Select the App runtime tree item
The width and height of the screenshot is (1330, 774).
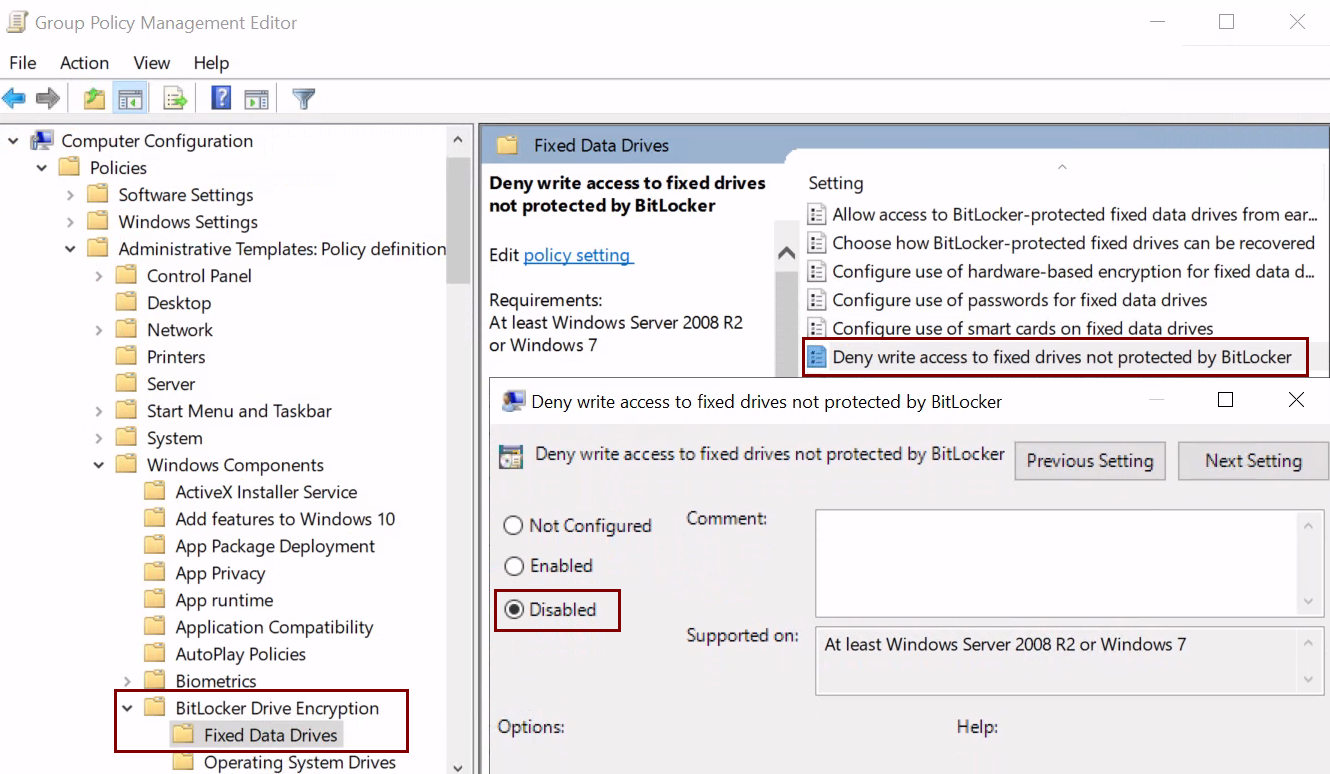coord(224,599)
